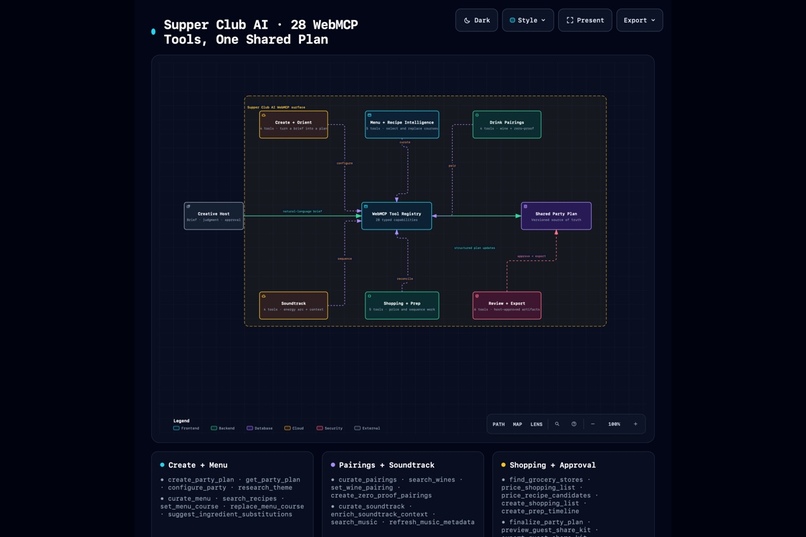The width and height of the screenshot is (806, 537).
Task: Select the Review + Export node
Action: (x=507, y=305)
